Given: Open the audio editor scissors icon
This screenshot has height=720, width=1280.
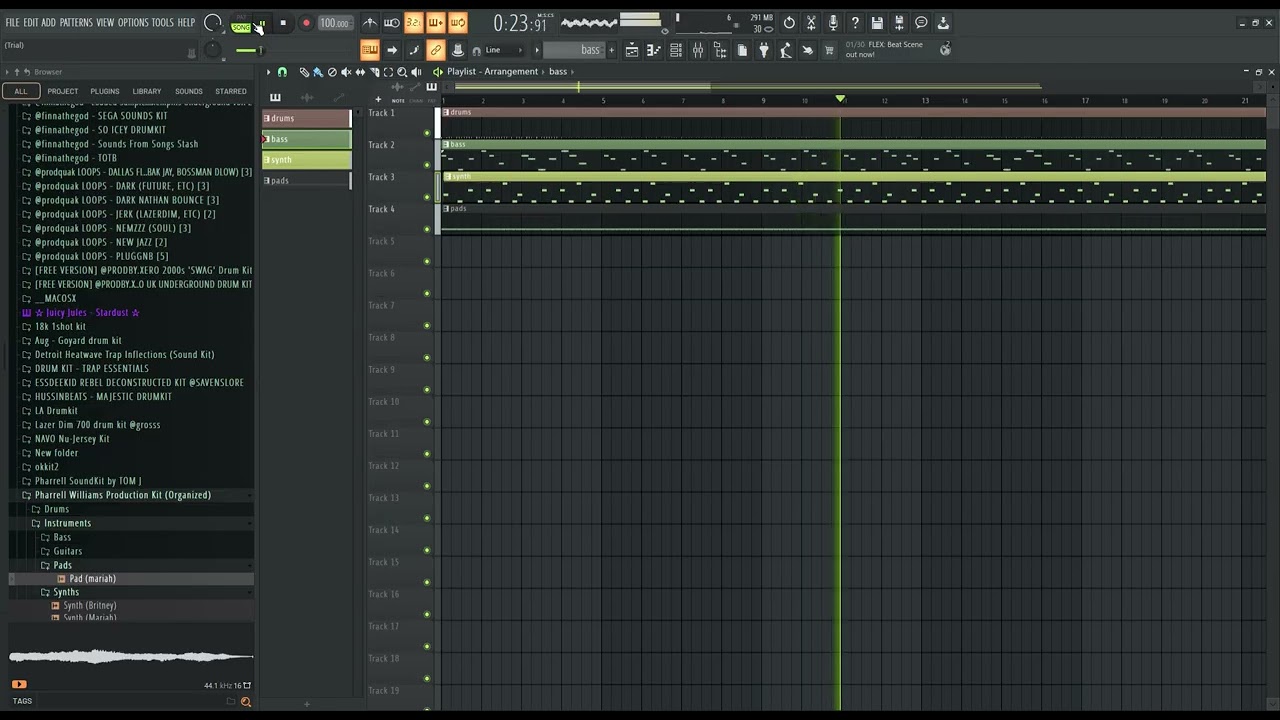Looking at the screenshot, I should [x=811, y=23].
